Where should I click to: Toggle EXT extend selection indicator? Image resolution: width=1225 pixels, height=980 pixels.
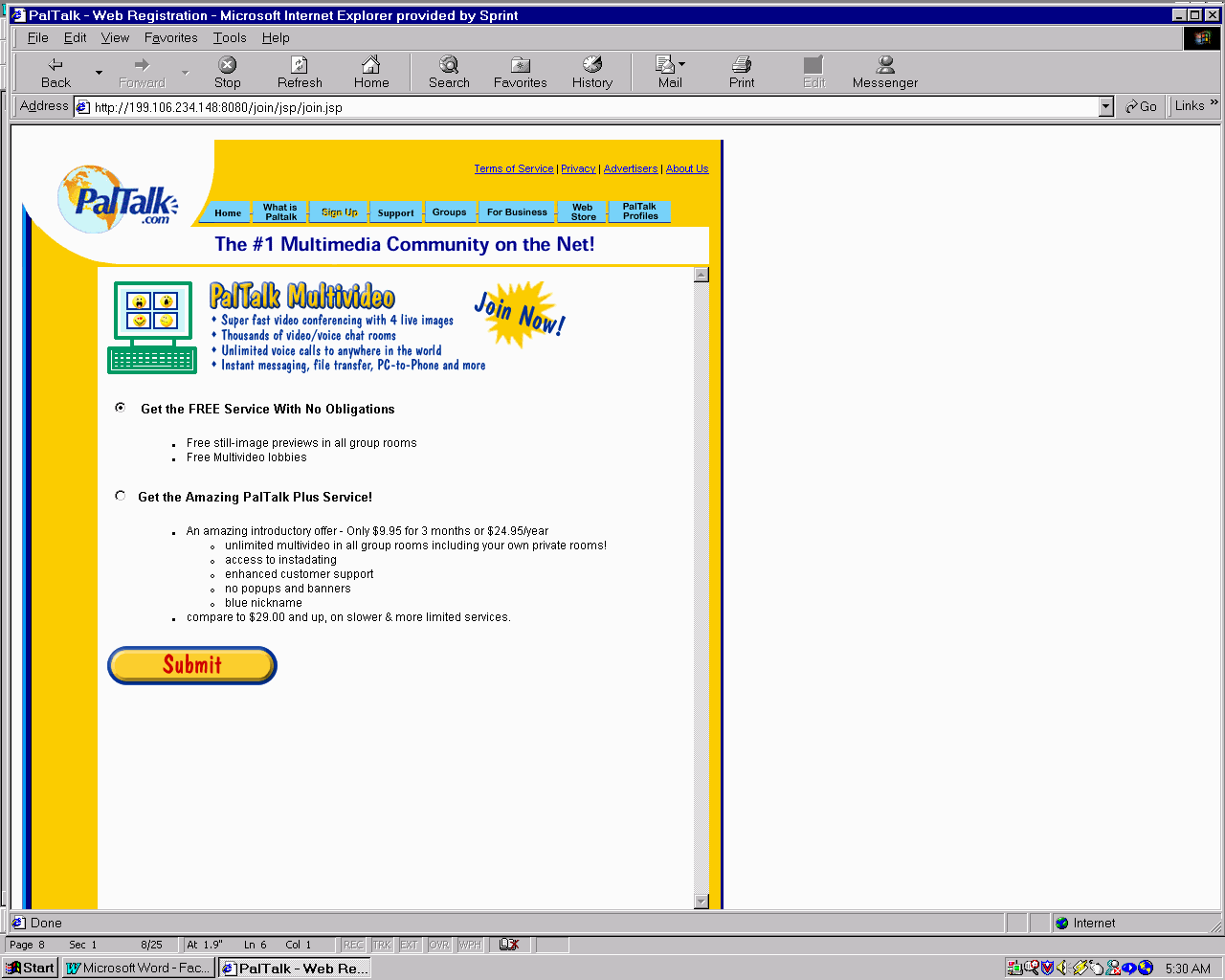click(410, 945)
